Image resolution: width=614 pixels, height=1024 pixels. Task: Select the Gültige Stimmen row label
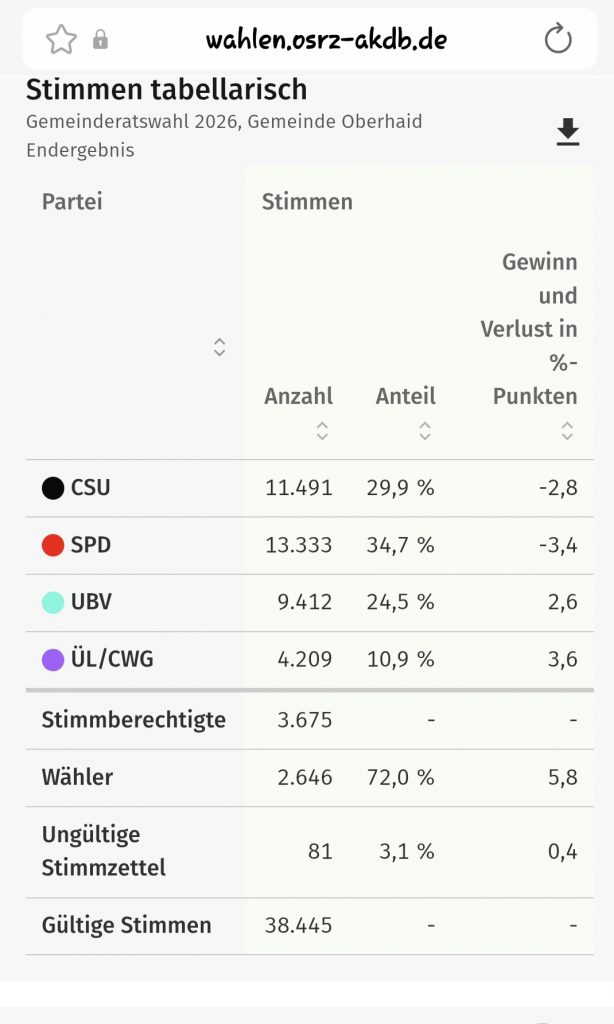(x=126, y=925)
